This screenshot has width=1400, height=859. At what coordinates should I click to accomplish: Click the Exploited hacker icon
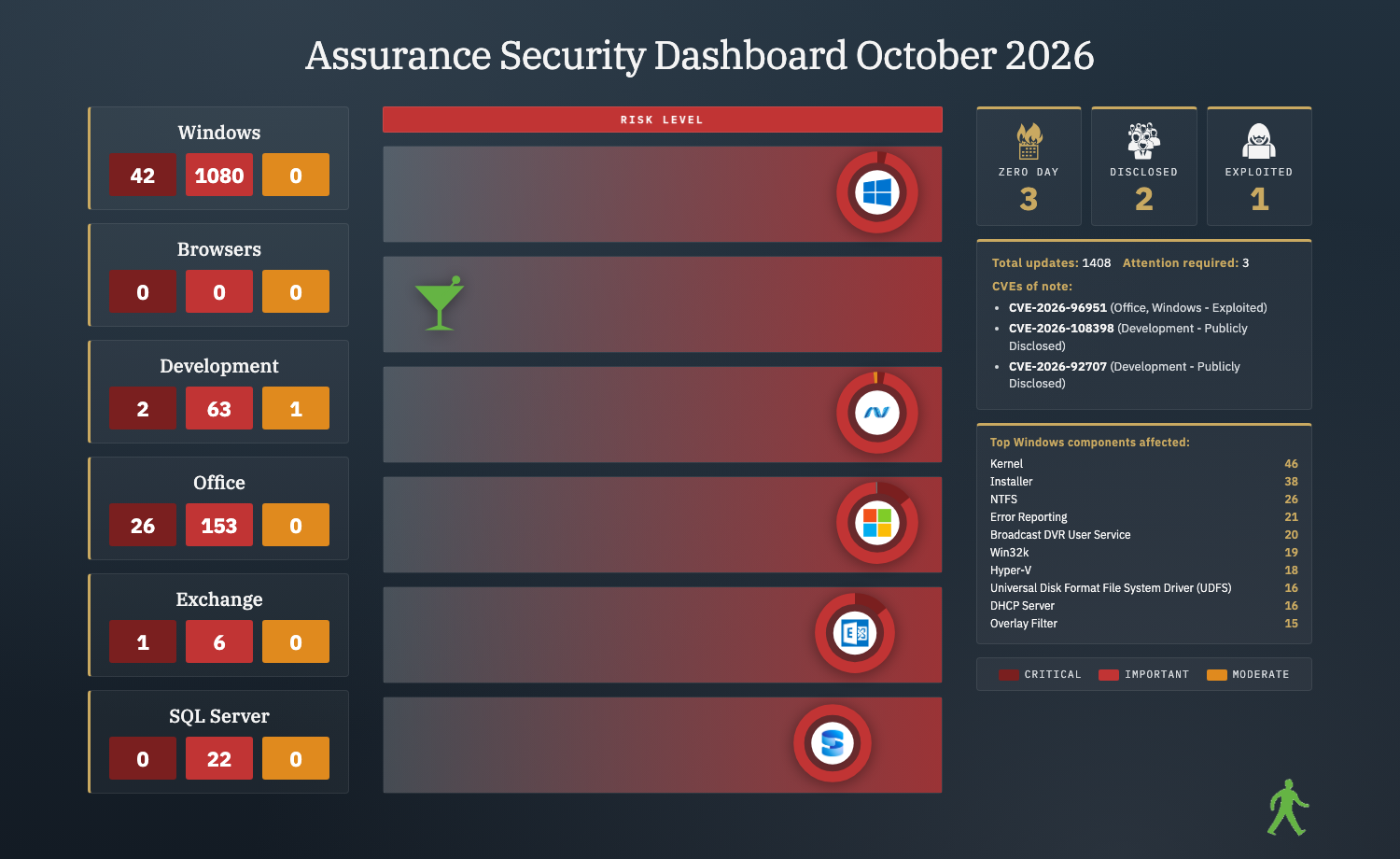1259,141
